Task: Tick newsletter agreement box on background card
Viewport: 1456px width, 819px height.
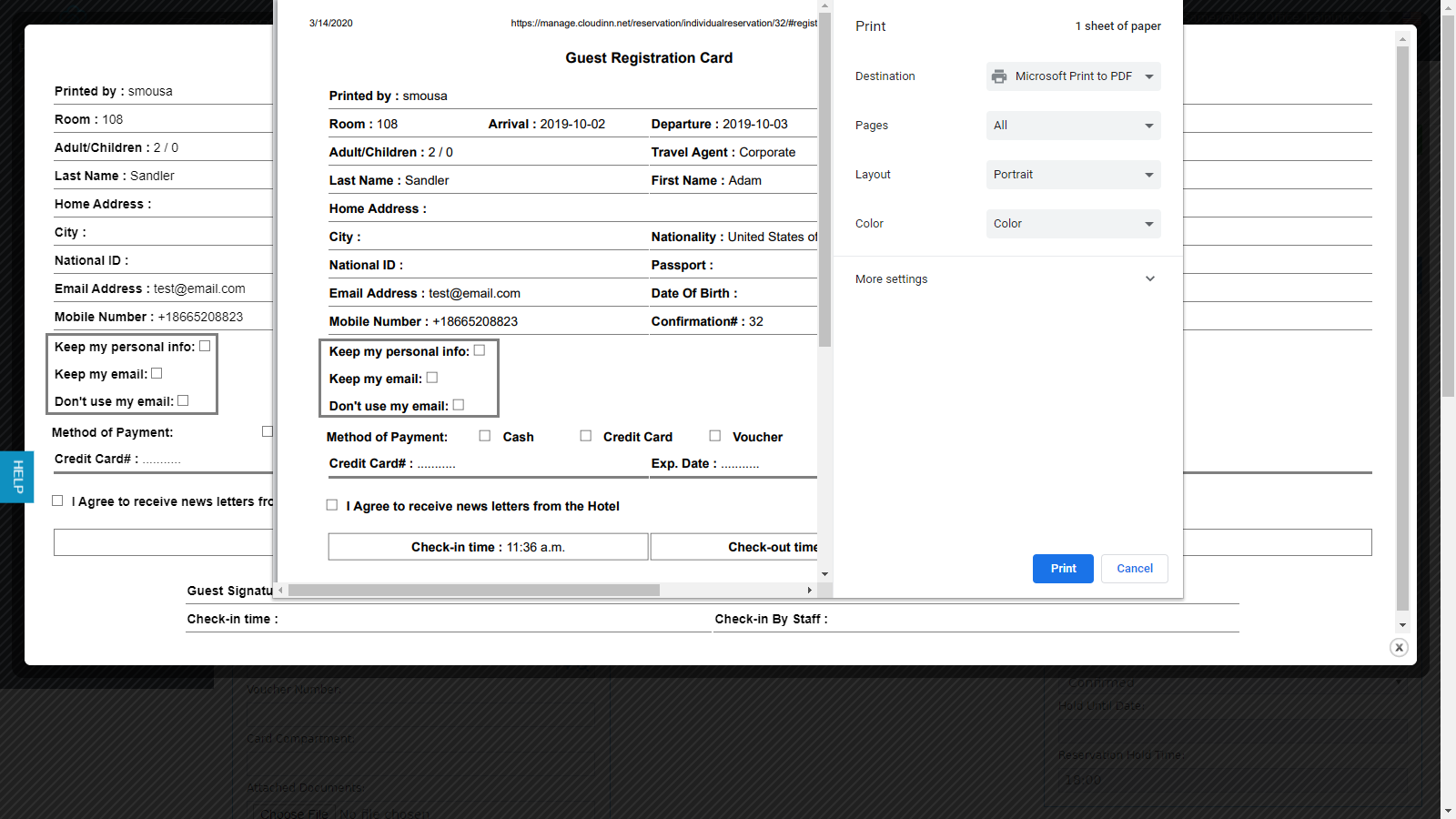Action: click(x=57, y=500)
